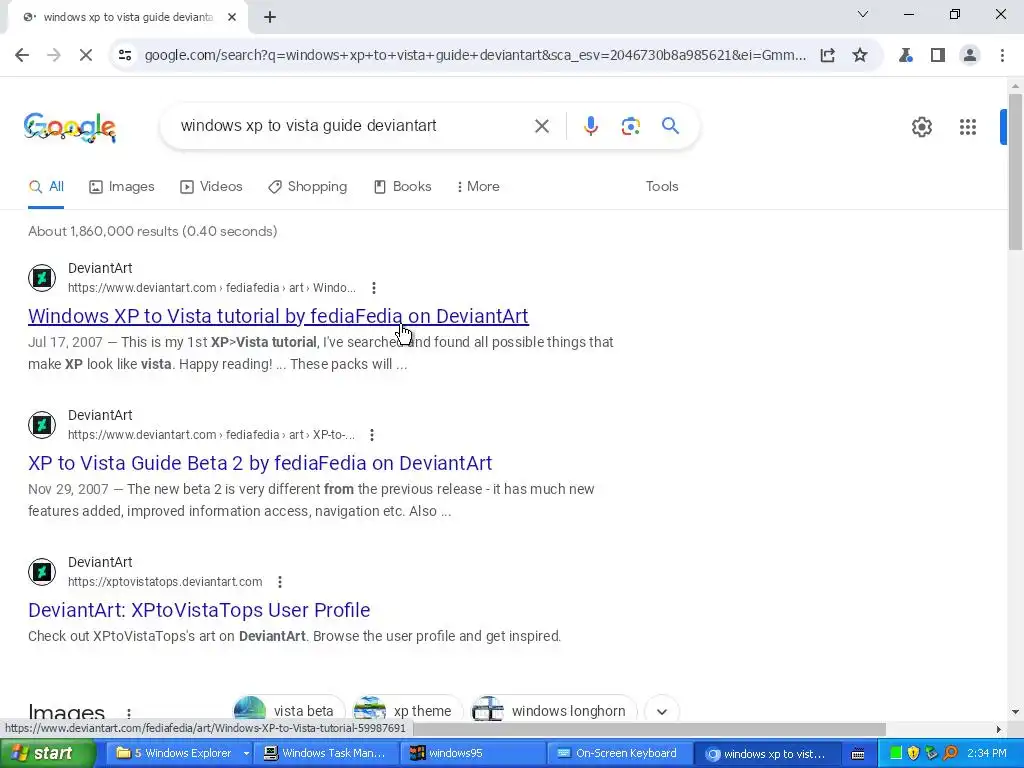
Task: Switch to the Books tab
Action: [402, 187]
